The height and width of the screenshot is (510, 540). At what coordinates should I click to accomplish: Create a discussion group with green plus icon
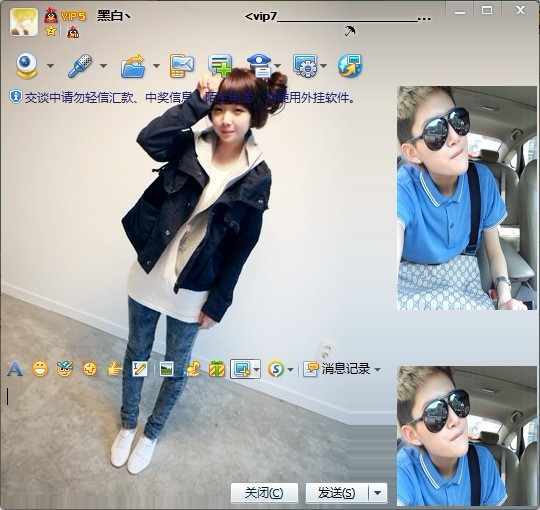point(220,65)
